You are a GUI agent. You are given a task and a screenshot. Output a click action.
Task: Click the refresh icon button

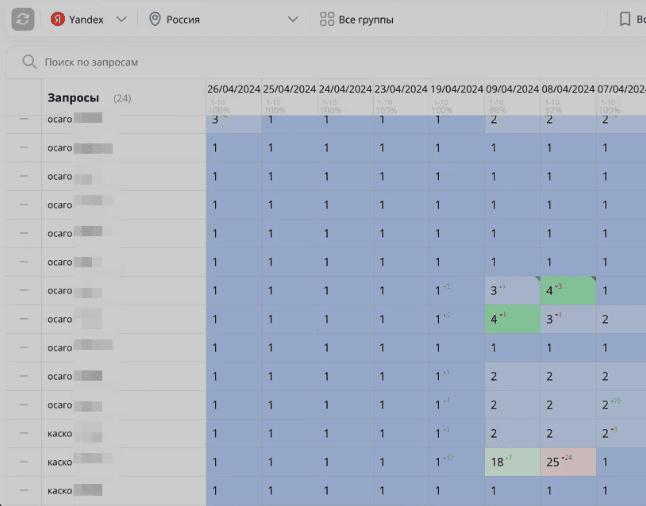[x=23, y=19]
